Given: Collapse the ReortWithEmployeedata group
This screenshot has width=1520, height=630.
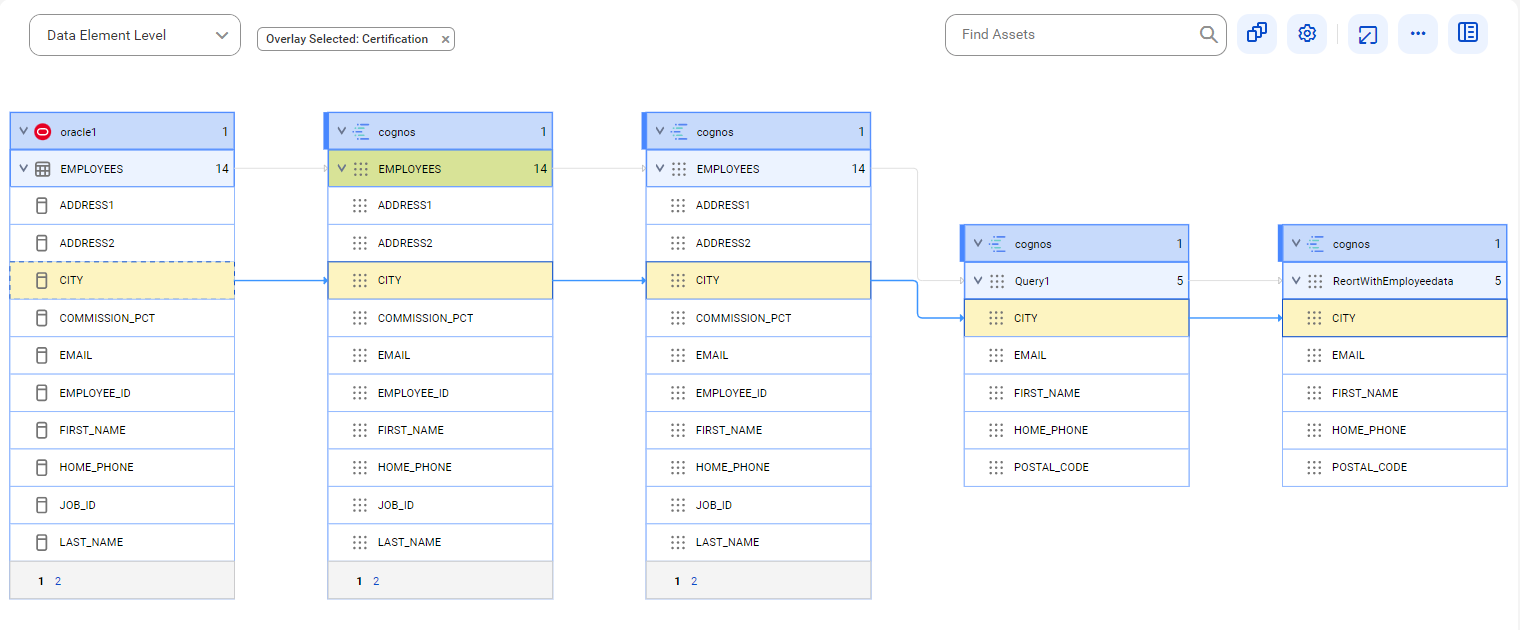Looking at the screenshot, I should [1296, 281].
